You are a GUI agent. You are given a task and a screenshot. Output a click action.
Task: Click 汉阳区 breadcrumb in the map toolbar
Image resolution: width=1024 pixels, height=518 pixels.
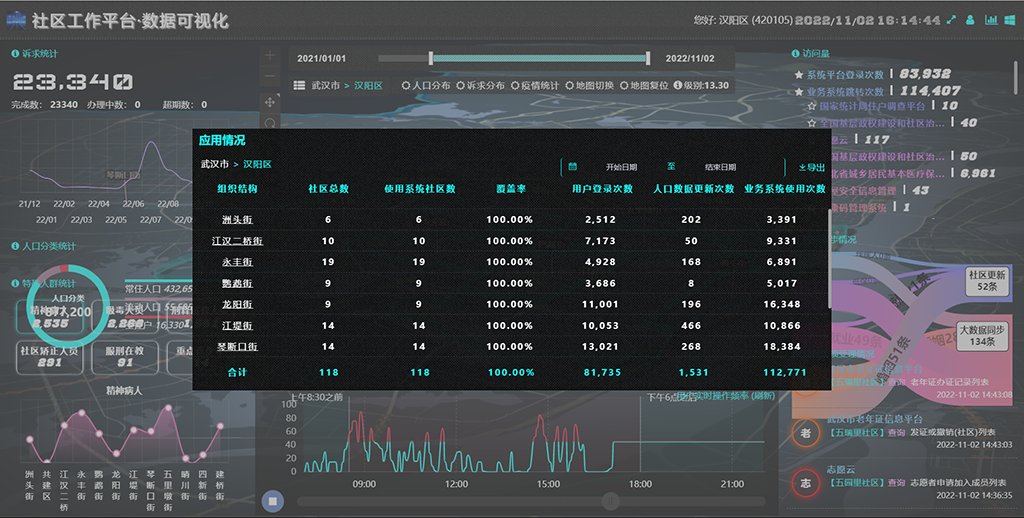coord(367,86)
